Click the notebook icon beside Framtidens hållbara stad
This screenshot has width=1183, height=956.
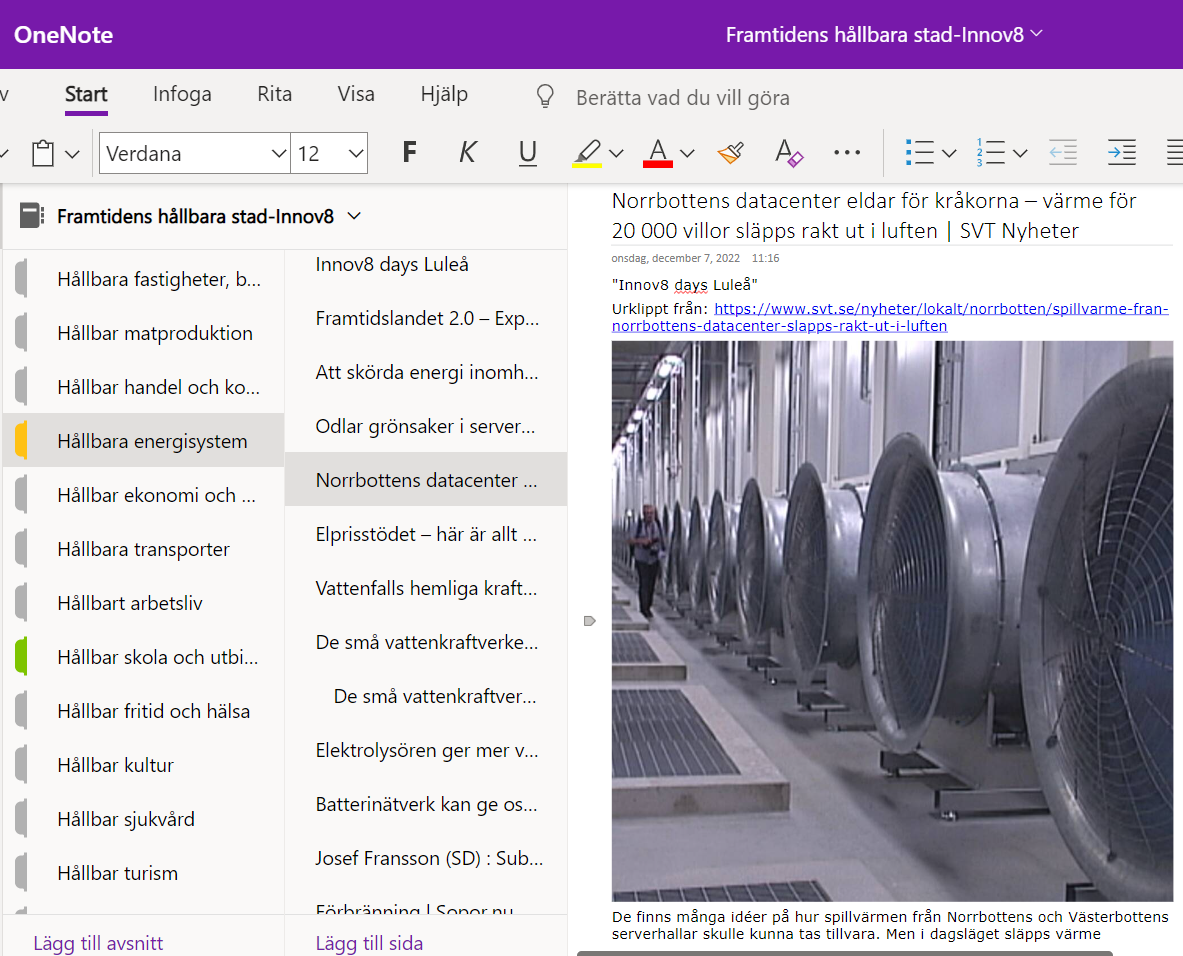click(x=31, y=215)
